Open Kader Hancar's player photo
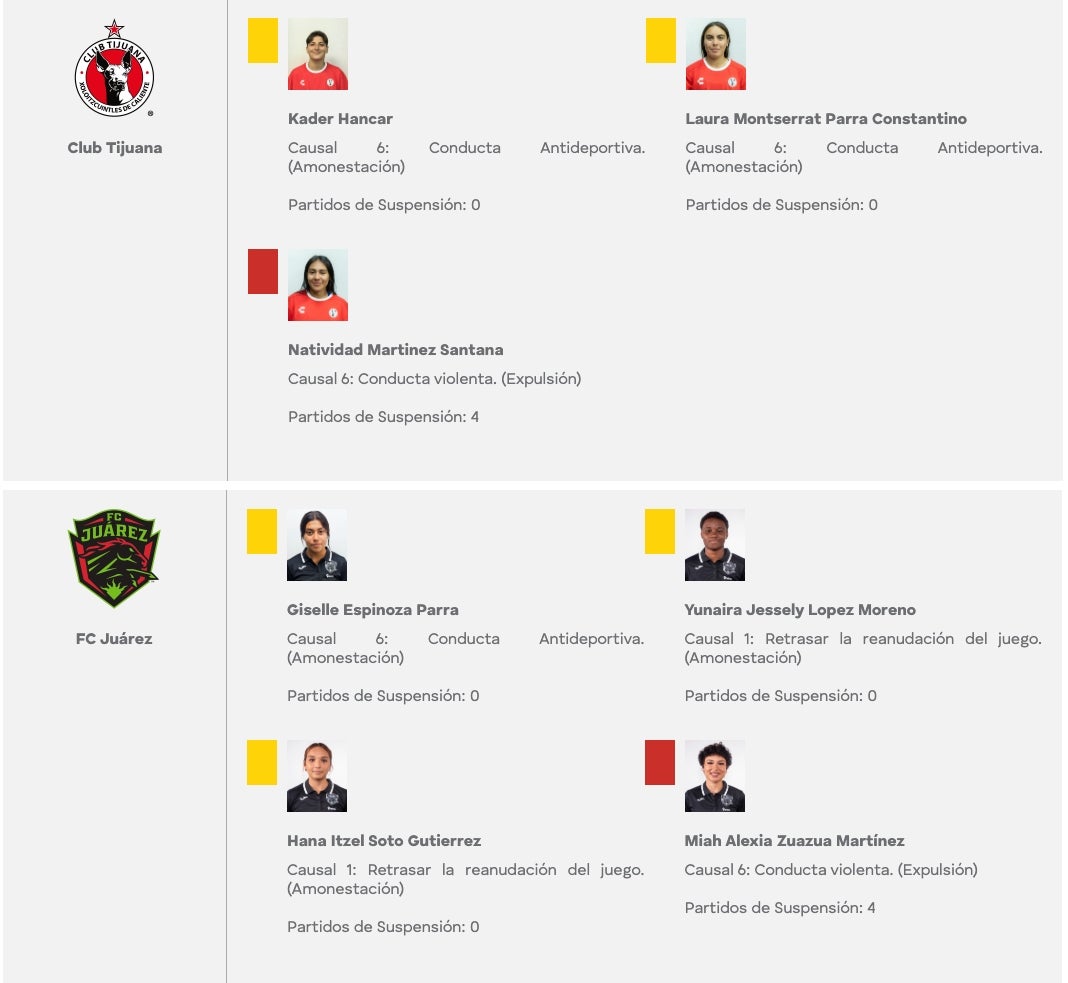Viewport: 1068px width, 983px height. [x=318, y=54]
